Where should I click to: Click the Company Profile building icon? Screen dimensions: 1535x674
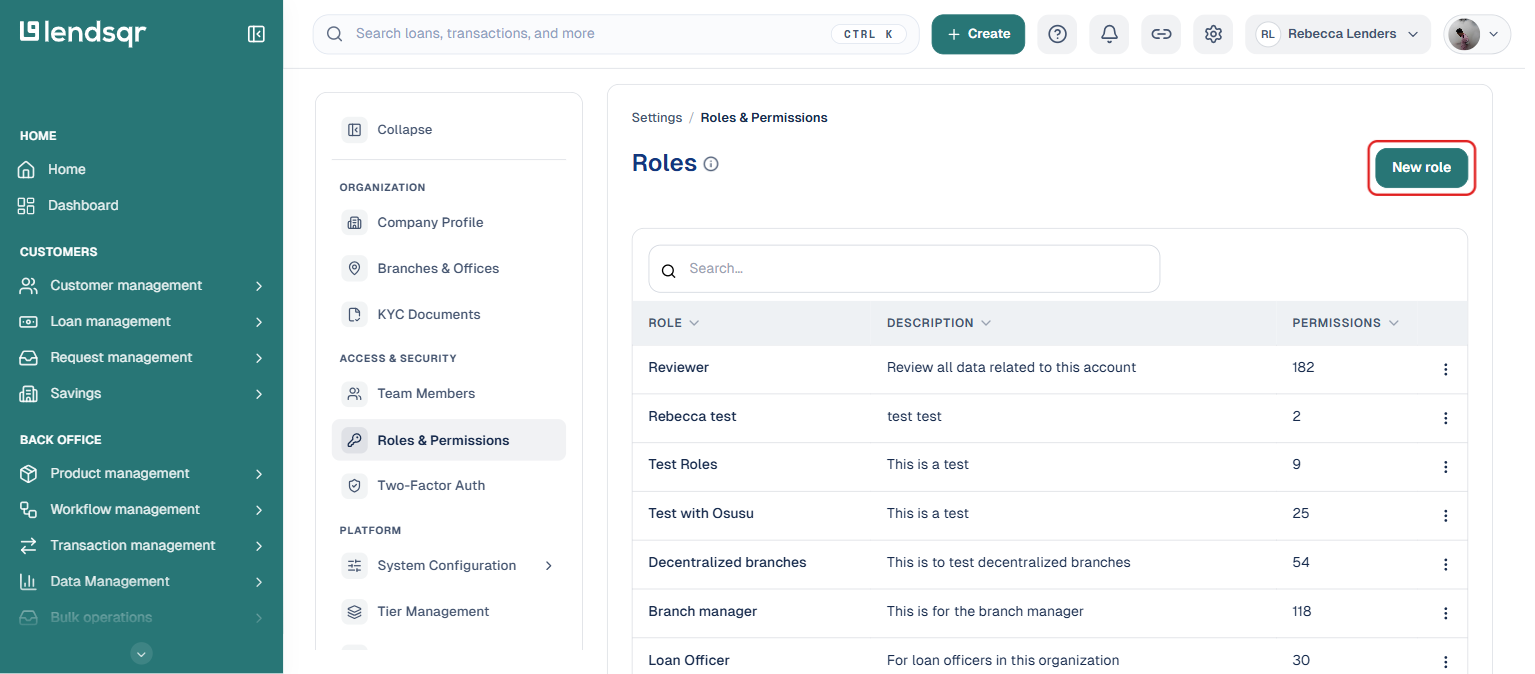(354, 223)
